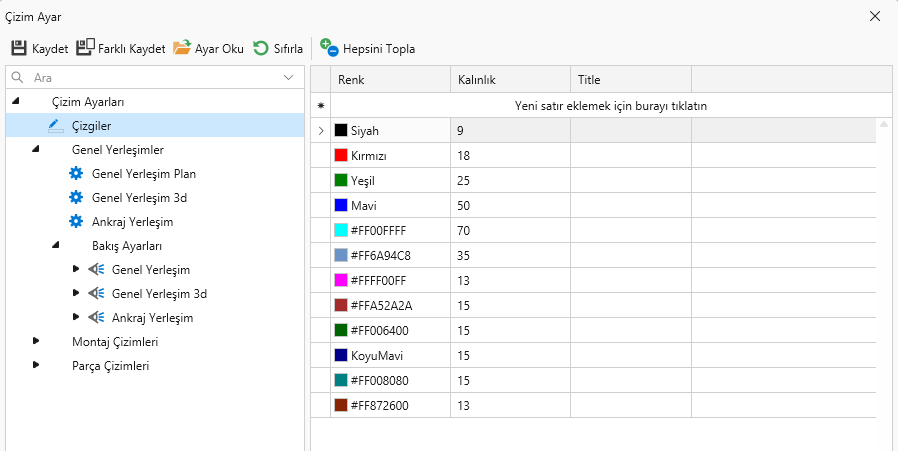The image size is (898, 451).
Task: Collapse the Bakış Ayarları tree node
Action: [56, 246]
